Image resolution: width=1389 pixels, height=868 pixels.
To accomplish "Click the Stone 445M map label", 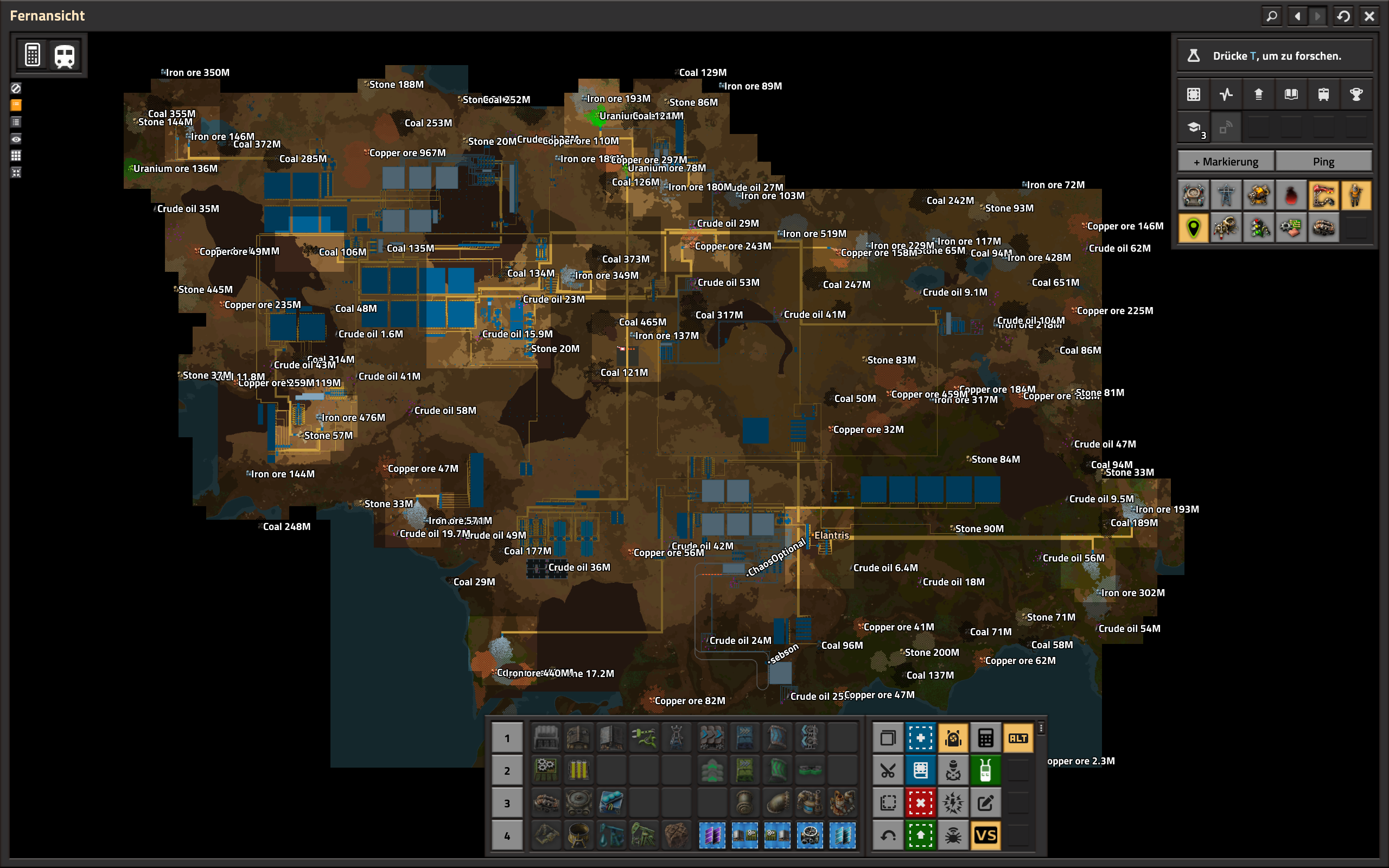I will click(x=205, y=289).
